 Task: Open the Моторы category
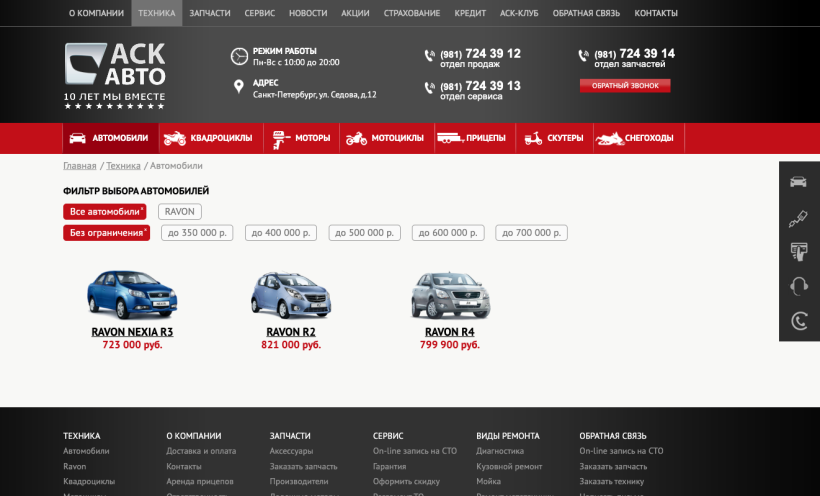click(x=301, y=138)
